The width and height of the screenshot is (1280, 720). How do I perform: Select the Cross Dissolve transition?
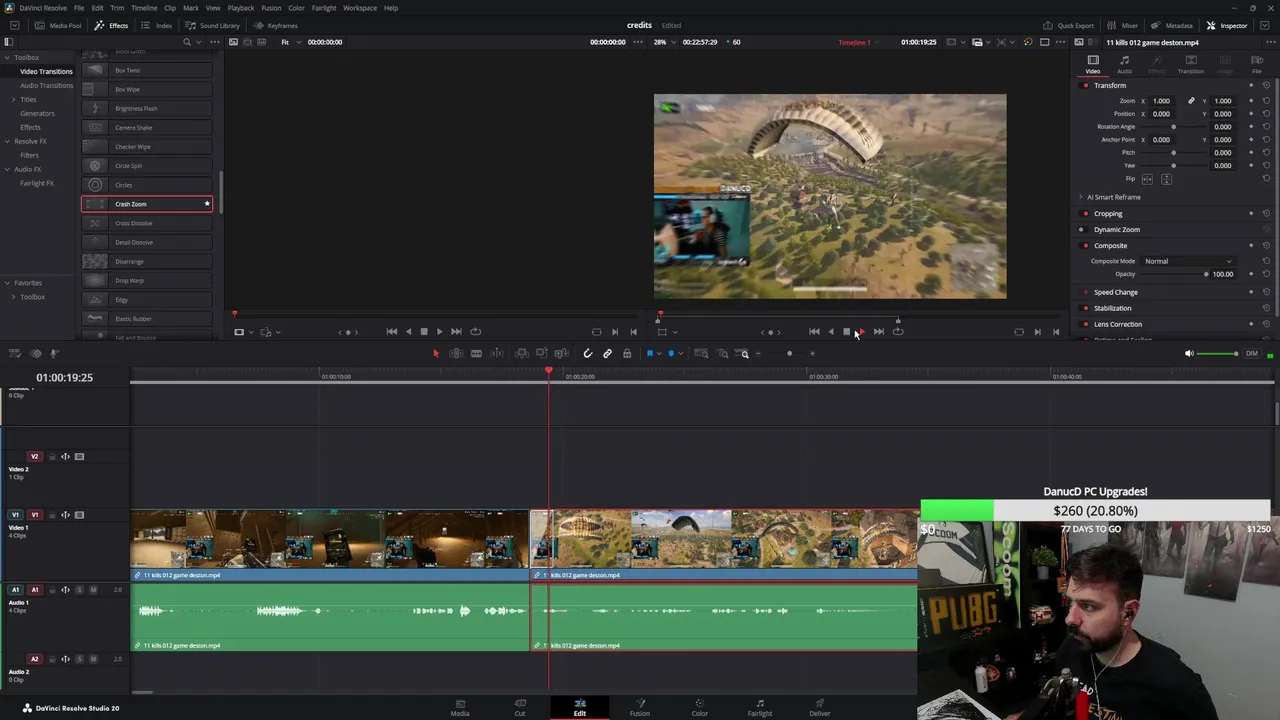point(147,223)
